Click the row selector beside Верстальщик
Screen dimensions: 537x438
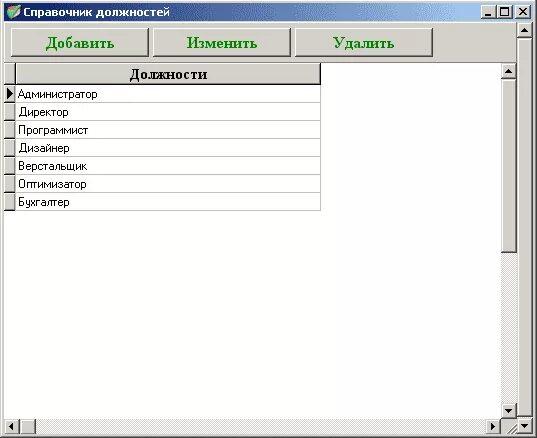click(10, 166)
